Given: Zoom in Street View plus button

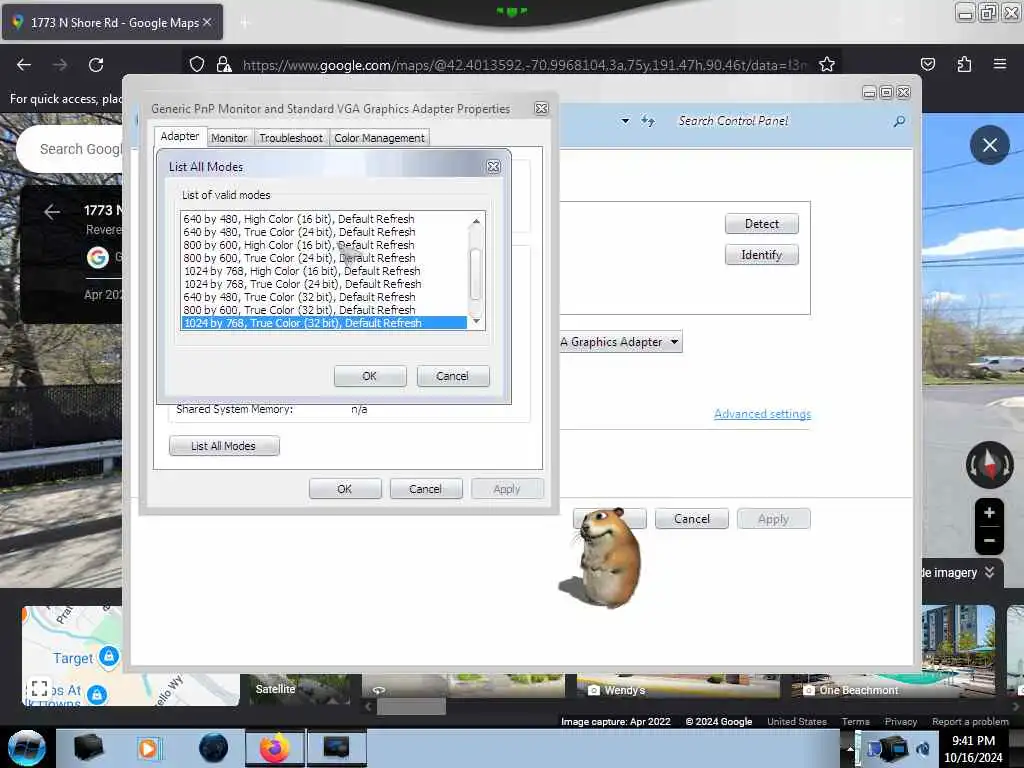Looking at the screenshot, I should click(989, 513).
